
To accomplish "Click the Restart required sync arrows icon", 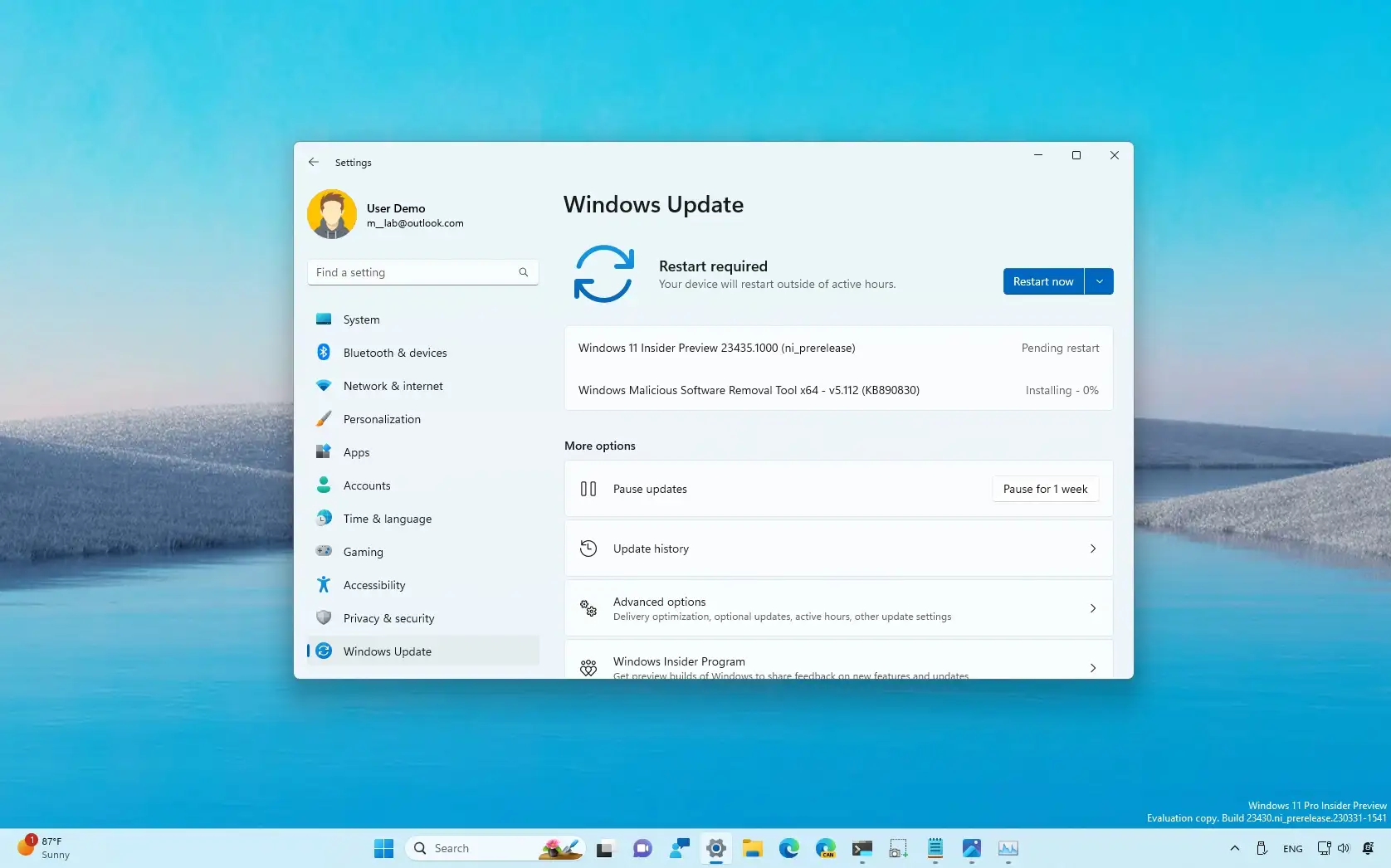I will pyautogui.click(x=603, y=274).
